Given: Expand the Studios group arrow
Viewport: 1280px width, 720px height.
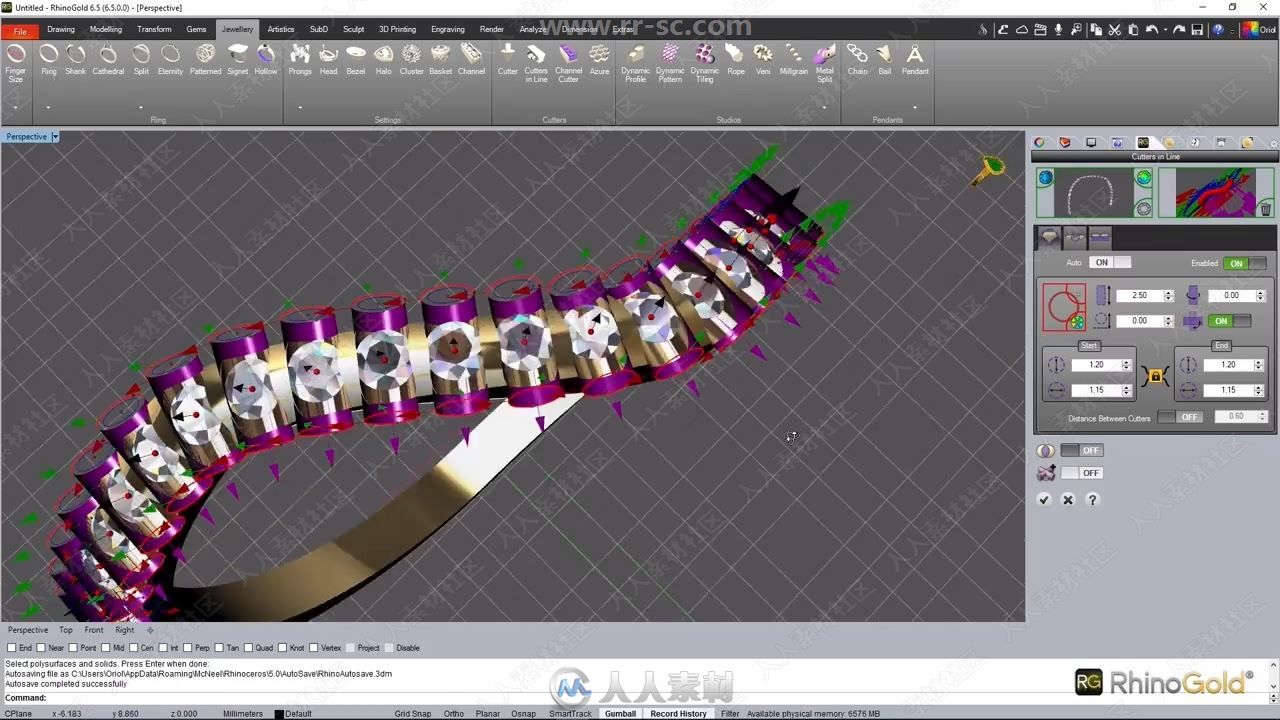Looking at the screenshot, I should click(x=824, y=107).
